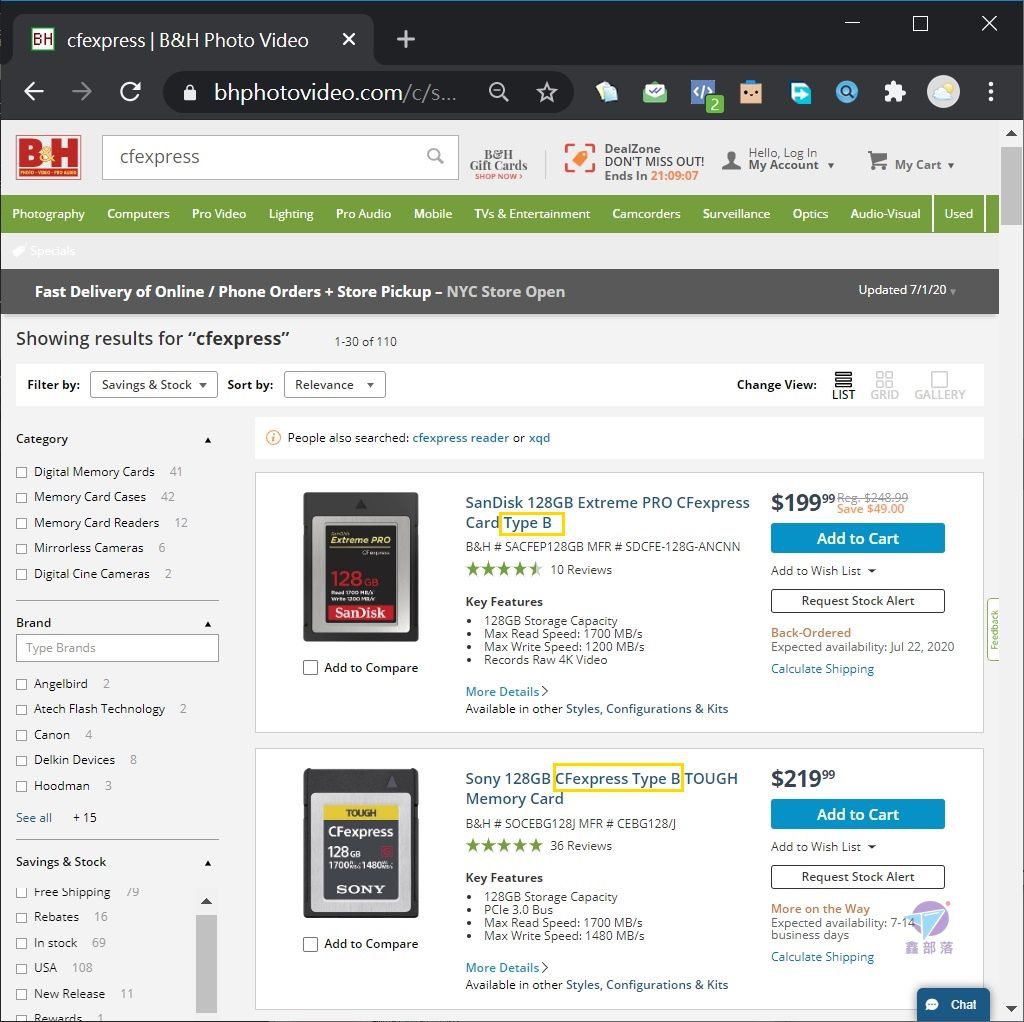Click the Savings & Stock list scrollbar

(x=206, y=963)
